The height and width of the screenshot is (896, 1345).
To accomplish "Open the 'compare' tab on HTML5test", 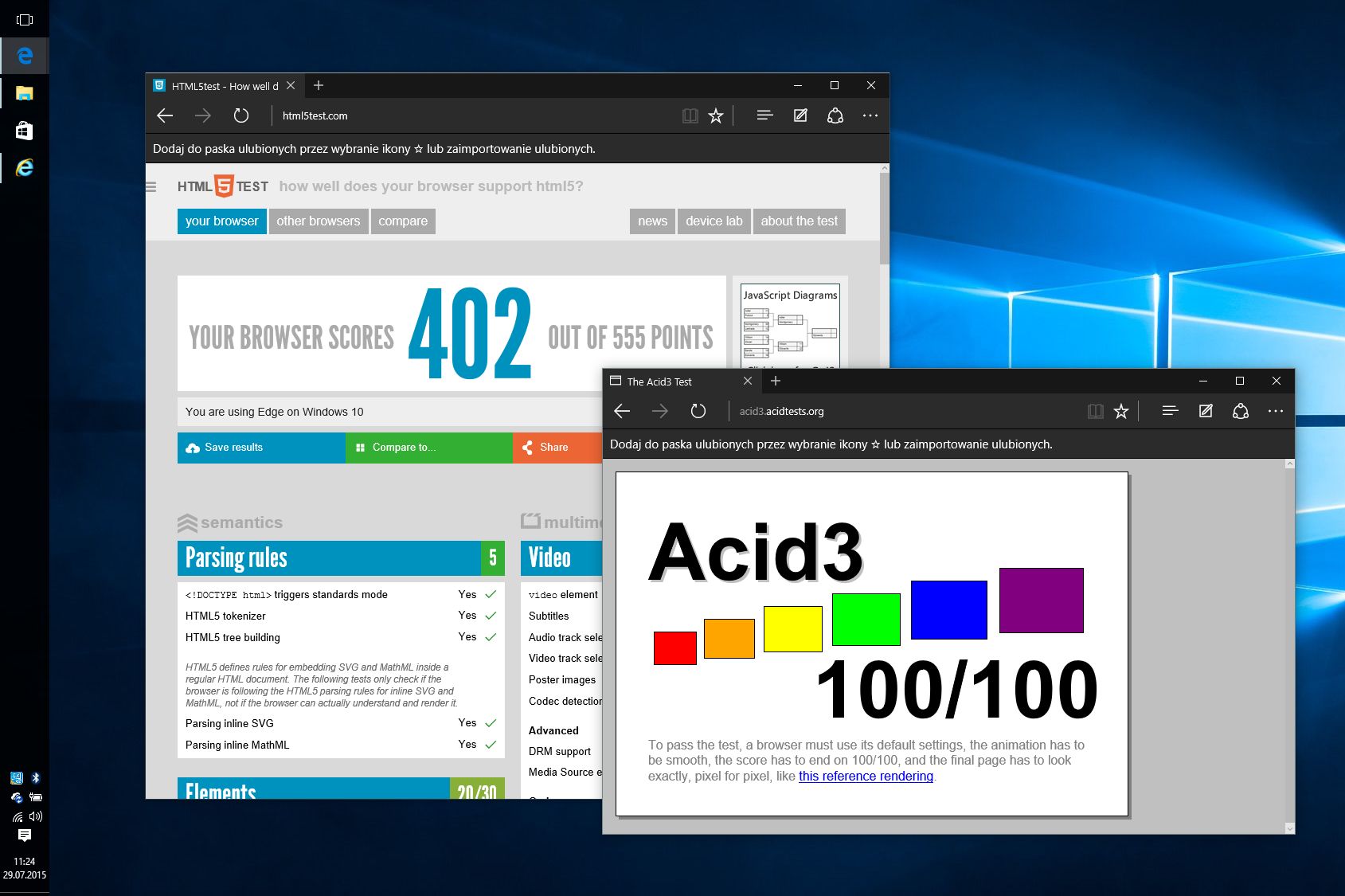I will [403, 221].
